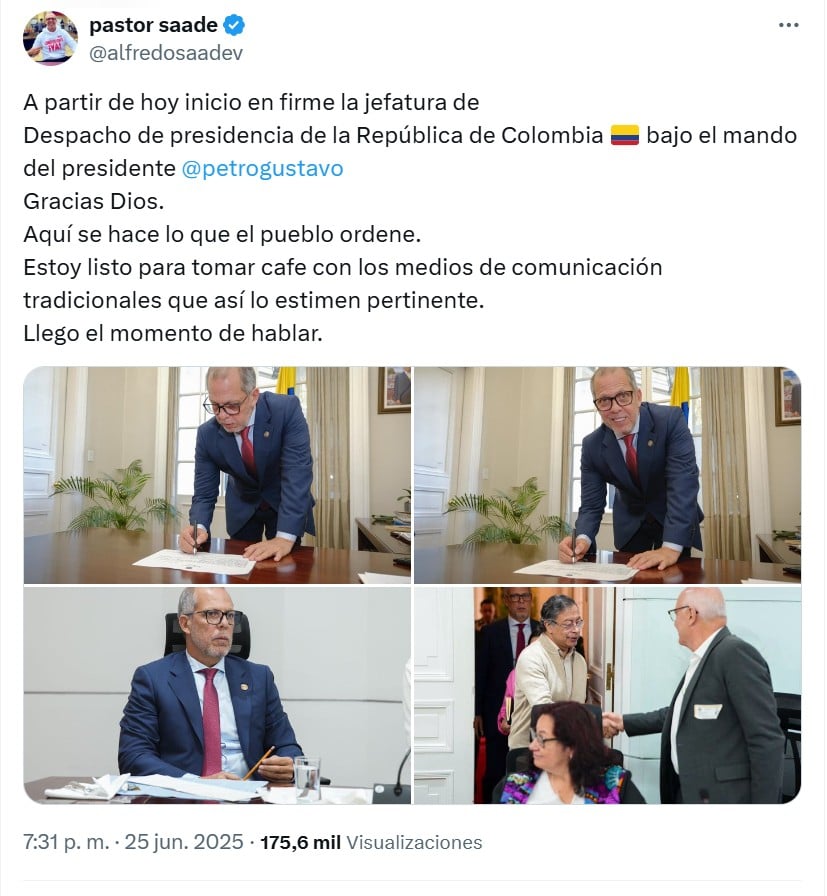Open top-right photo of smiling man signing

(x=608, y=475)
